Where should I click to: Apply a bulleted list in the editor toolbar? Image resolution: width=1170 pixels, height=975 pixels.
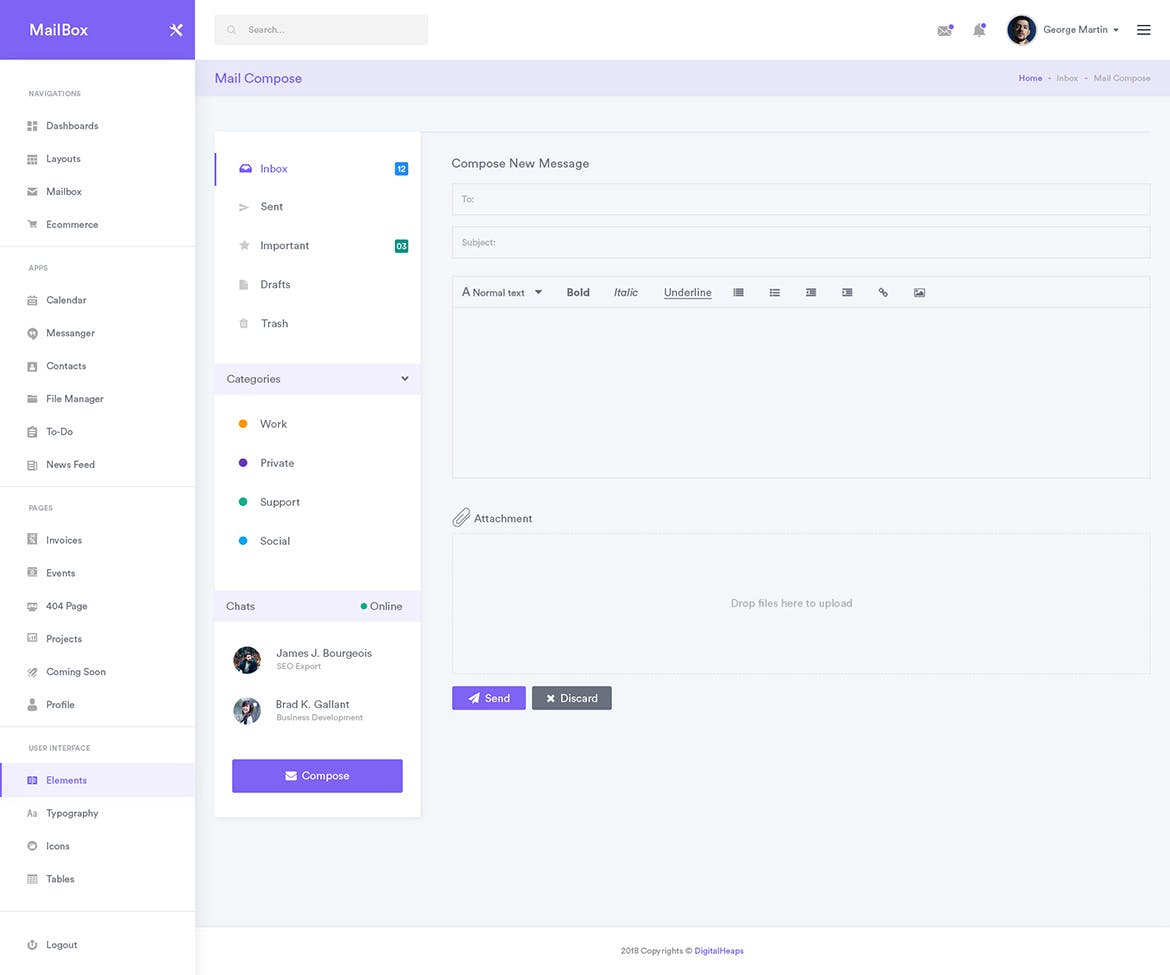[x=775, y=292]
